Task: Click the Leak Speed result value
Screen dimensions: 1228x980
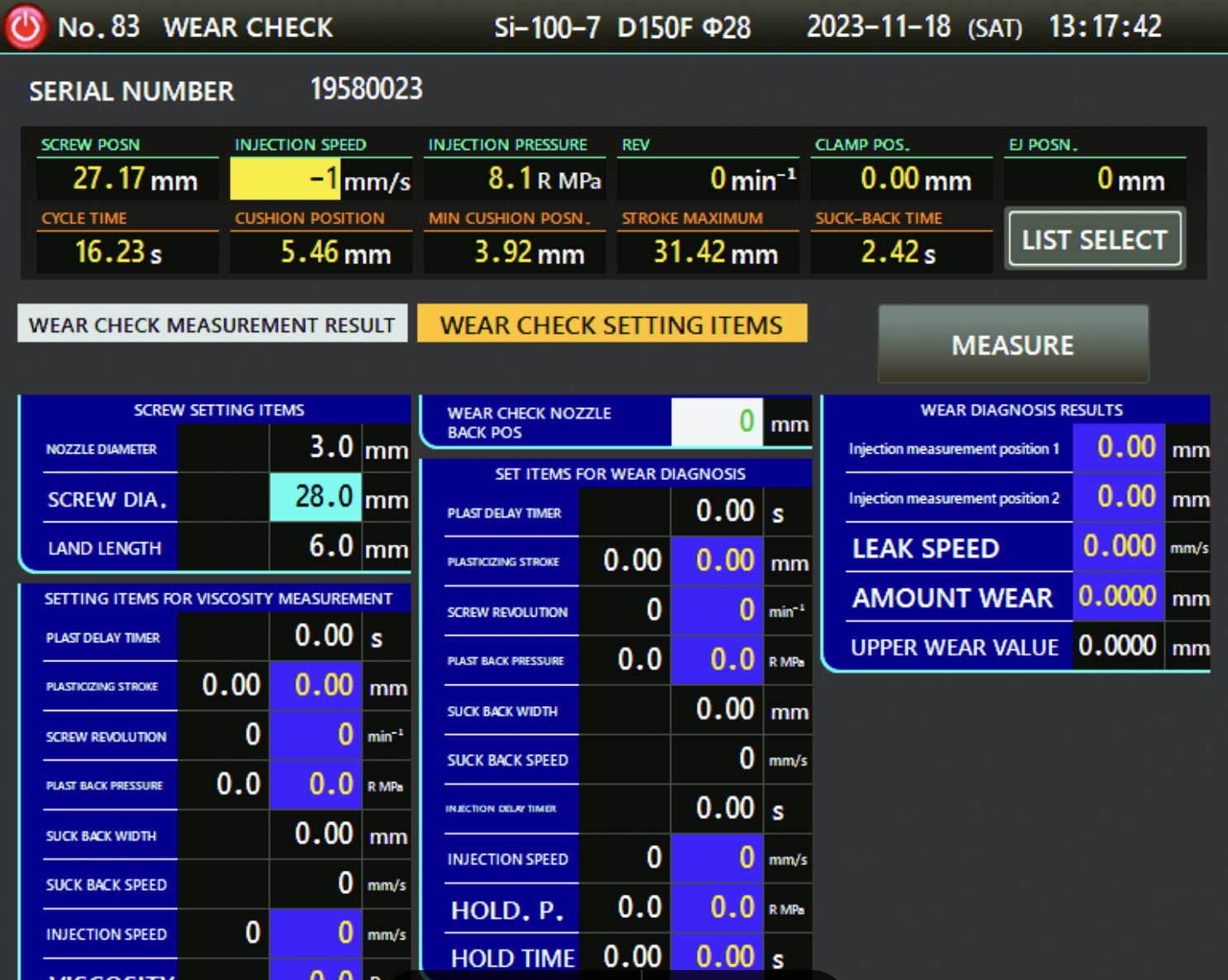Action: click(x=1118, y=547)
